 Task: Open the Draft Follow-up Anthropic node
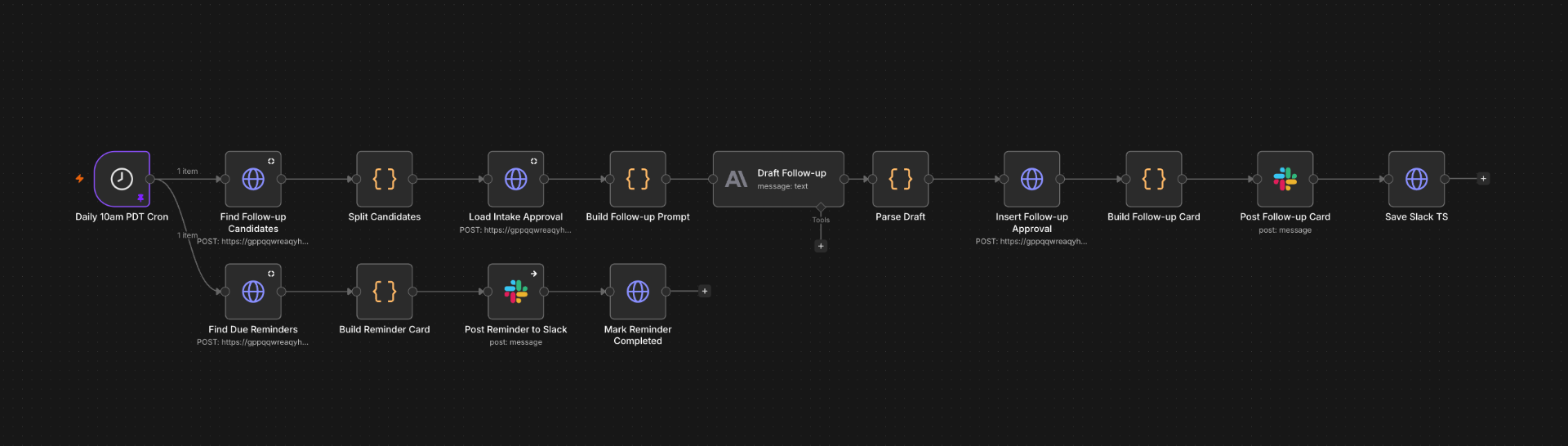point(778,179)
